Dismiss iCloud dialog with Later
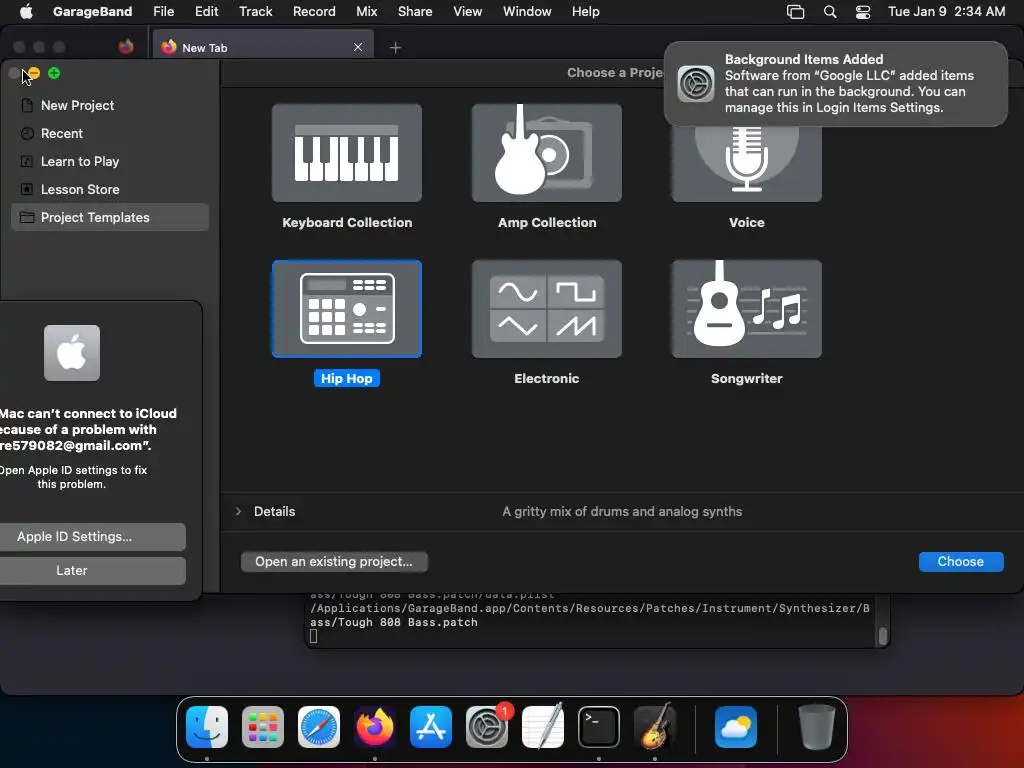The image size is (1024, 768). [x=93, y=571]
